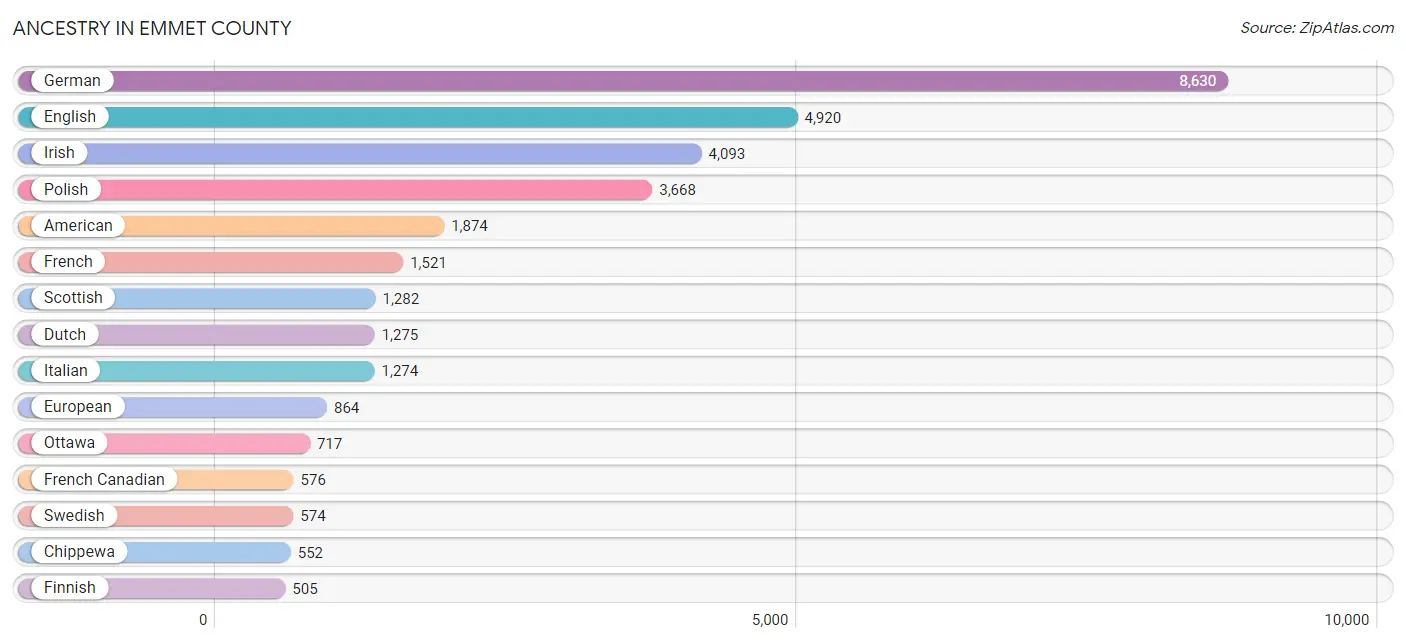
Task: Select the Irish label pill
Action: pos(59,153)
